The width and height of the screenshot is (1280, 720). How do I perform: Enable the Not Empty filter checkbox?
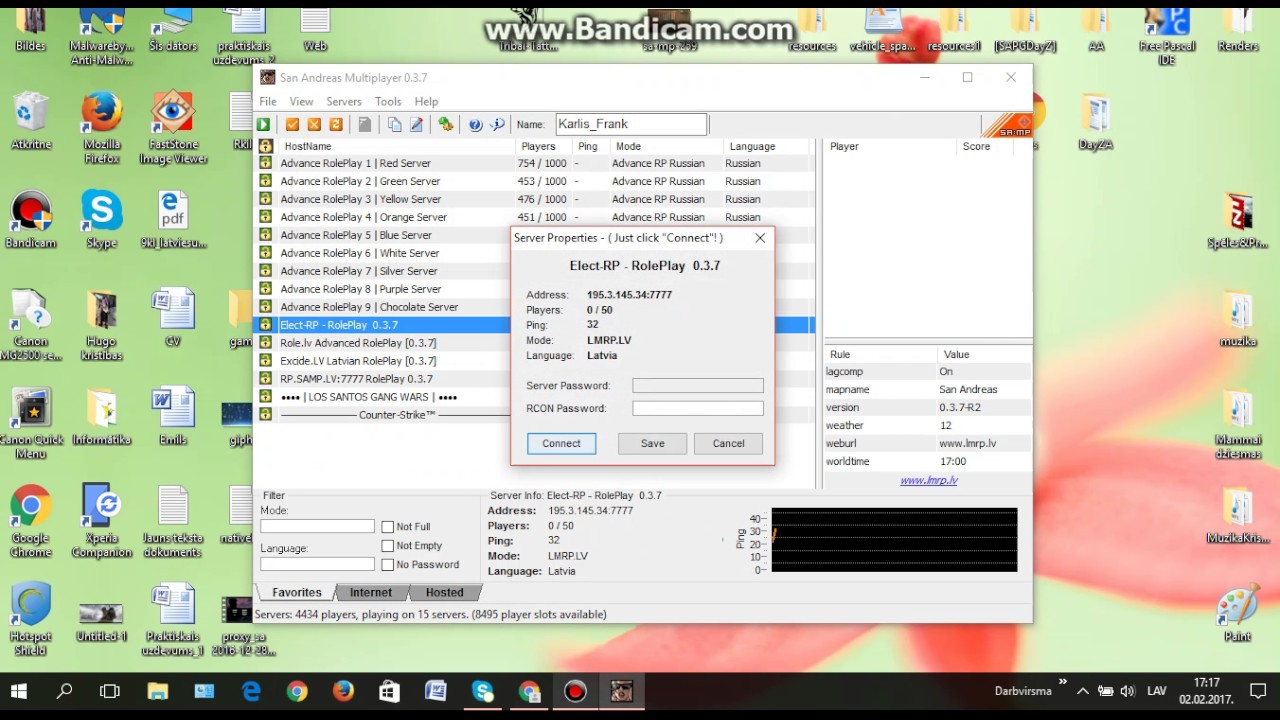point(388,546)
